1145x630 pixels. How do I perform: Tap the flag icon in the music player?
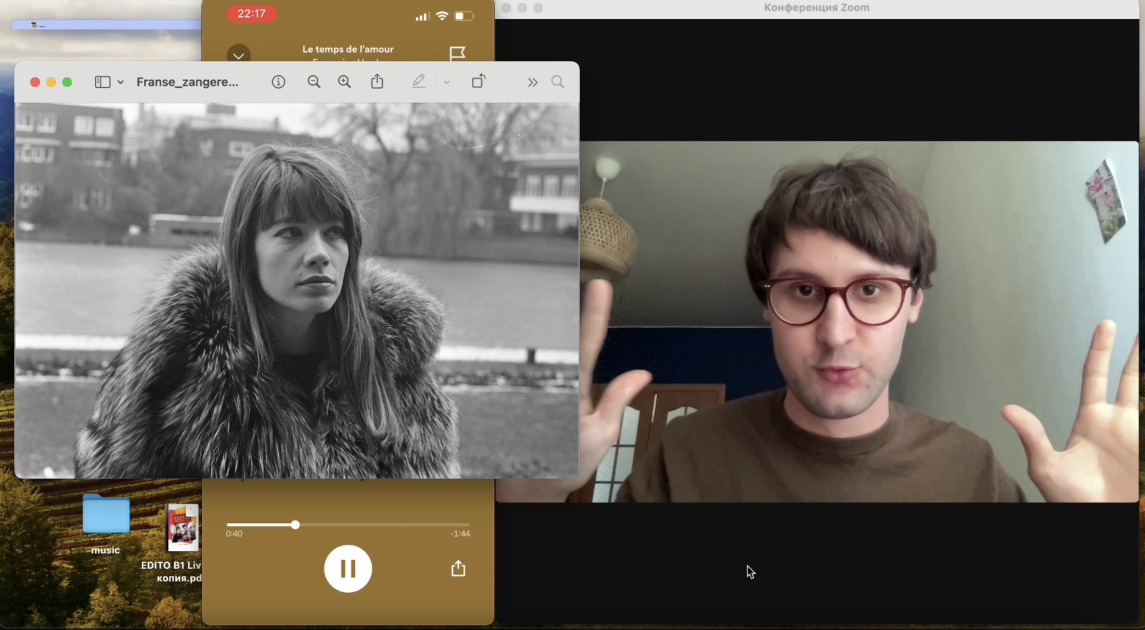[x=457, y=53]
